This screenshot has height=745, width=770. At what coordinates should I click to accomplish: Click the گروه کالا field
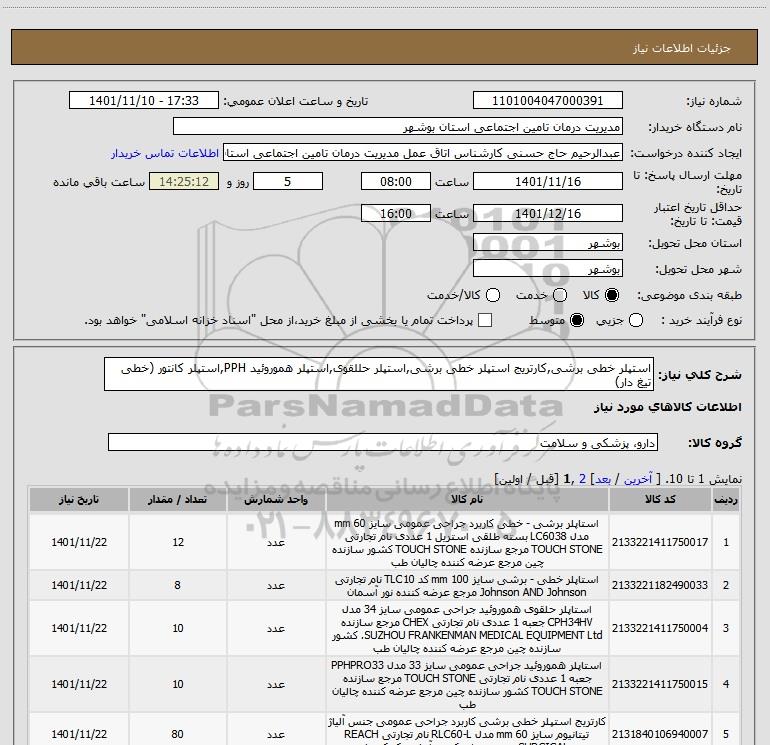click(383, 442)
